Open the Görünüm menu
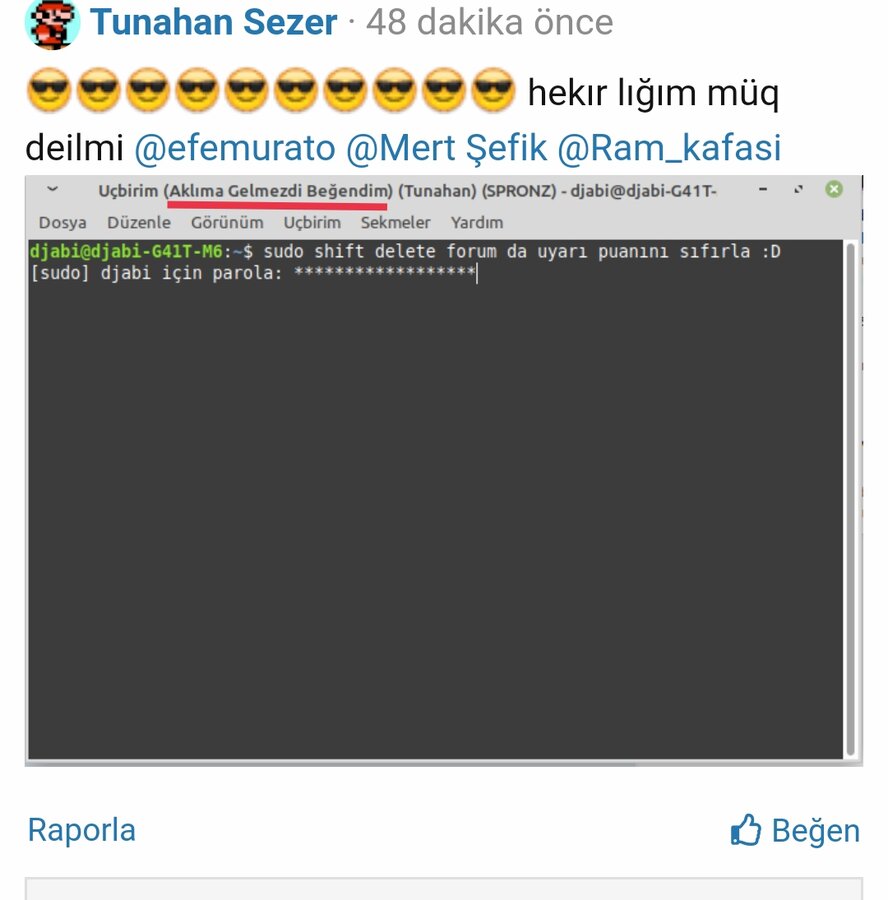Screen dimensions: 888x900 (227, 223)
